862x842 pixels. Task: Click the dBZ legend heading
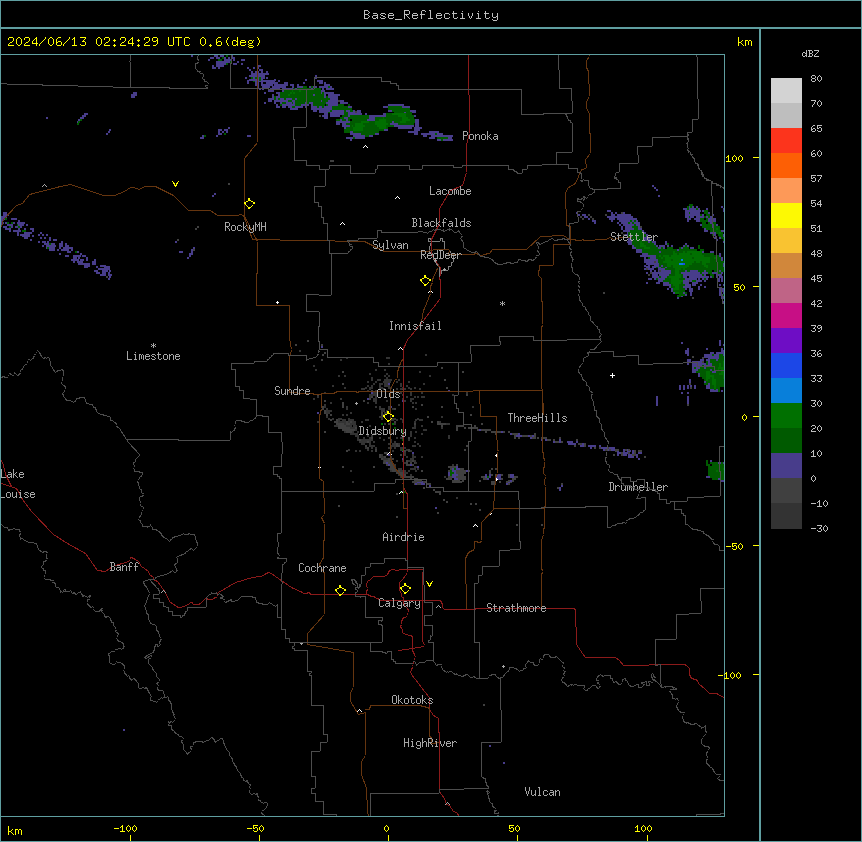[x=810, y=53]
